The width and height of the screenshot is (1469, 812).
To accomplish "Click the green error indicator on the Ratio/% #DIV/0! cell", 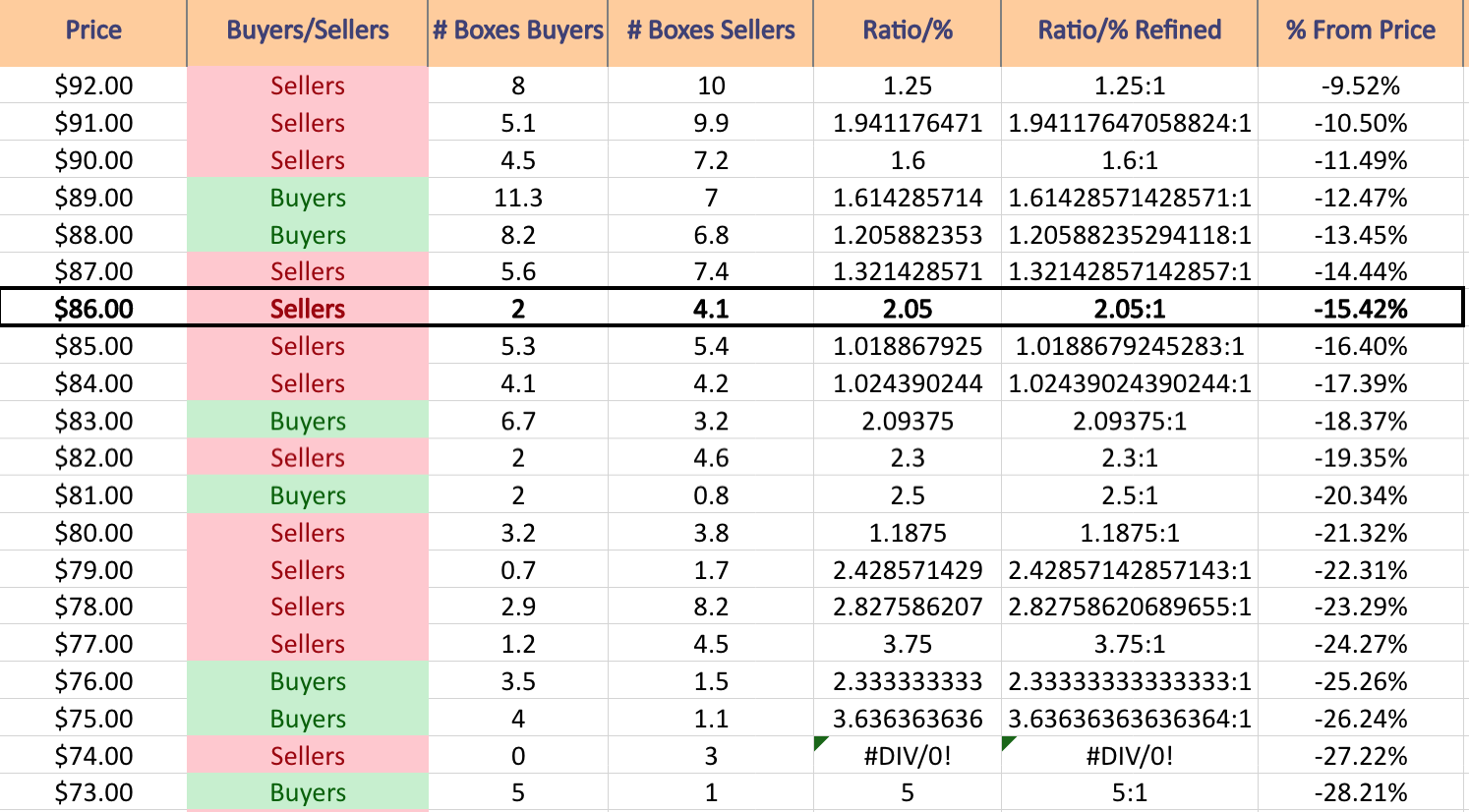I will coord(820,742).
